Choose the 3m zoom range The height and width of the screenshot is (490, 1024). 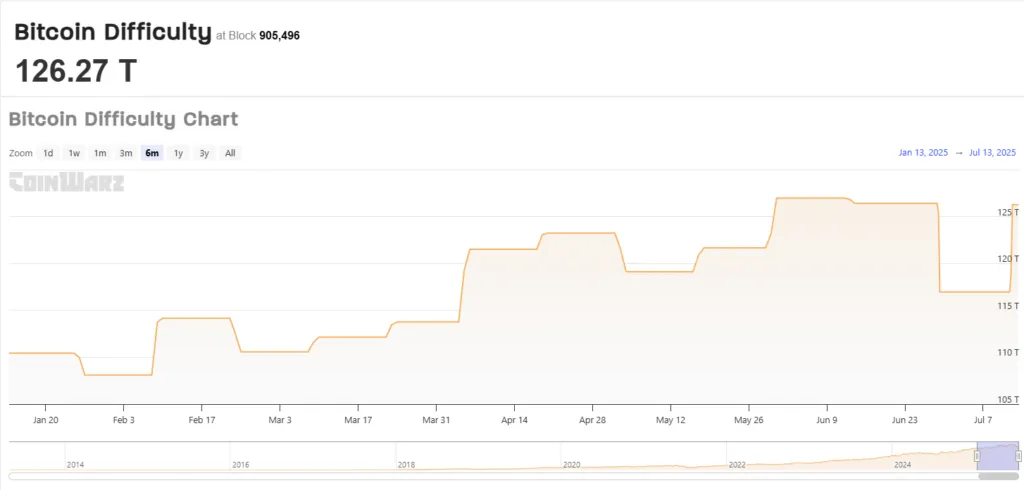tap(126, 153)
